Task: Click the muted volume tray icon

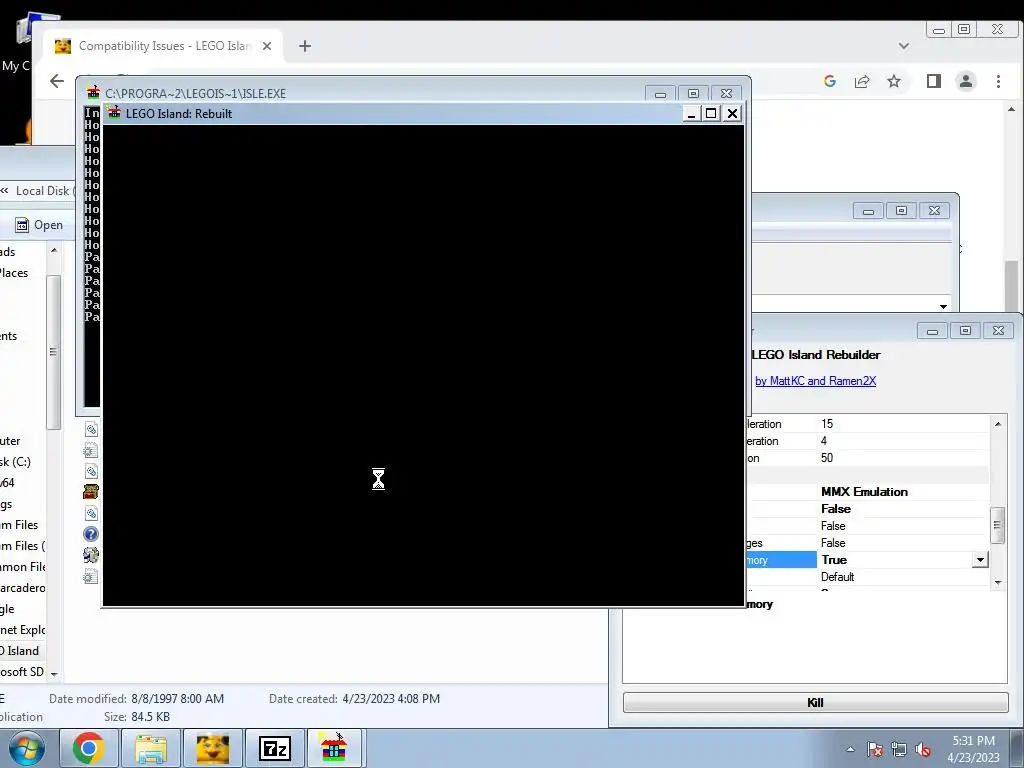Action: tap(923, 749)
